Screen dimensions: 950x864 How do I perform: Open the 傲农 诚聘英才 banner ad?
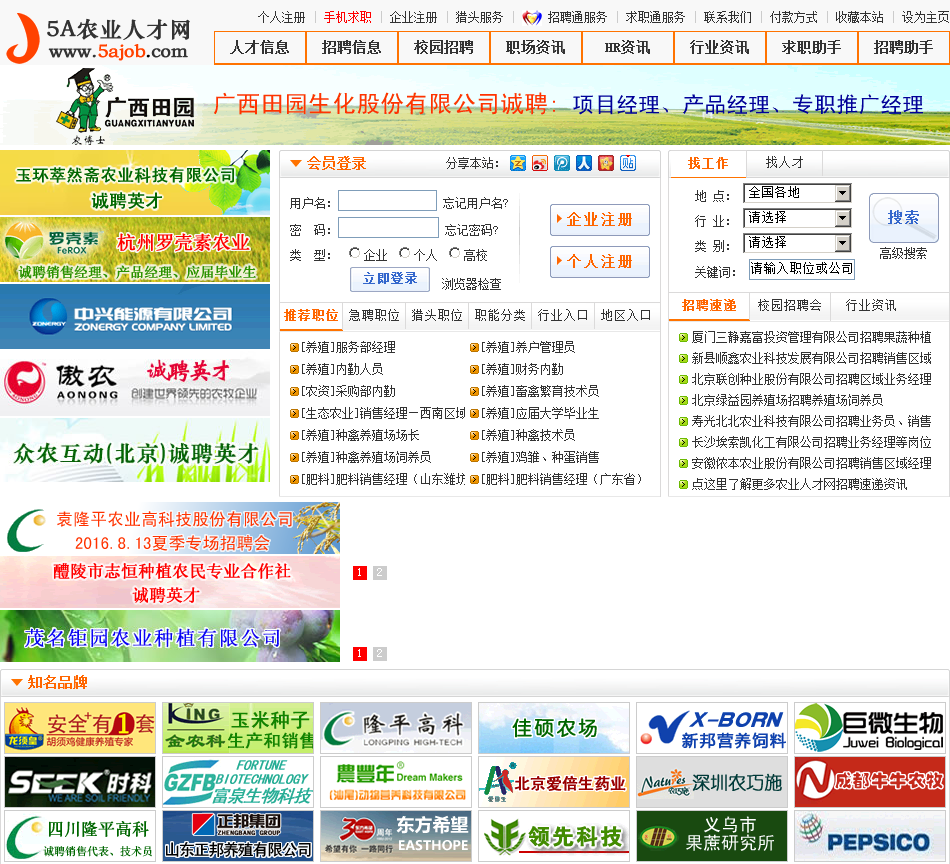pyautogui.click(x=135, y=383)
